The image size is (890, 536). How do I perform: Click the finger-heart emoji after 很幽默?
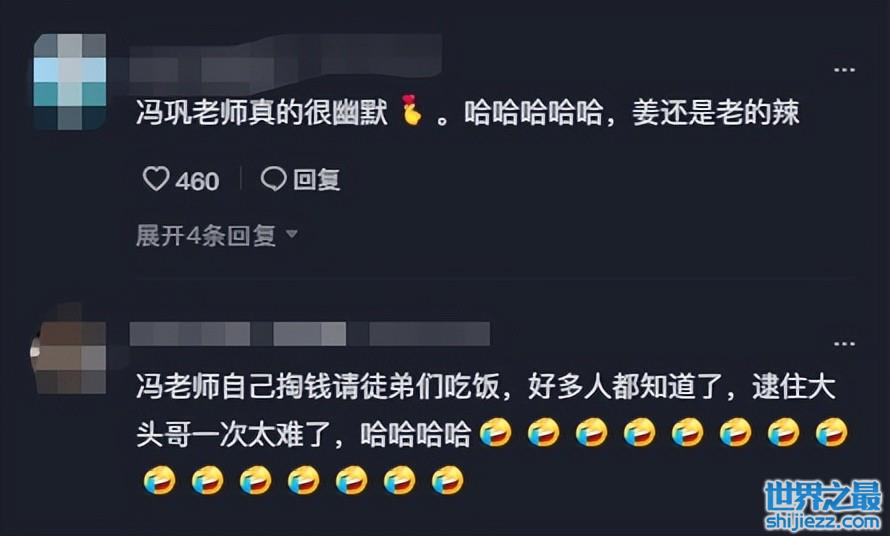[x=412, y=111]
